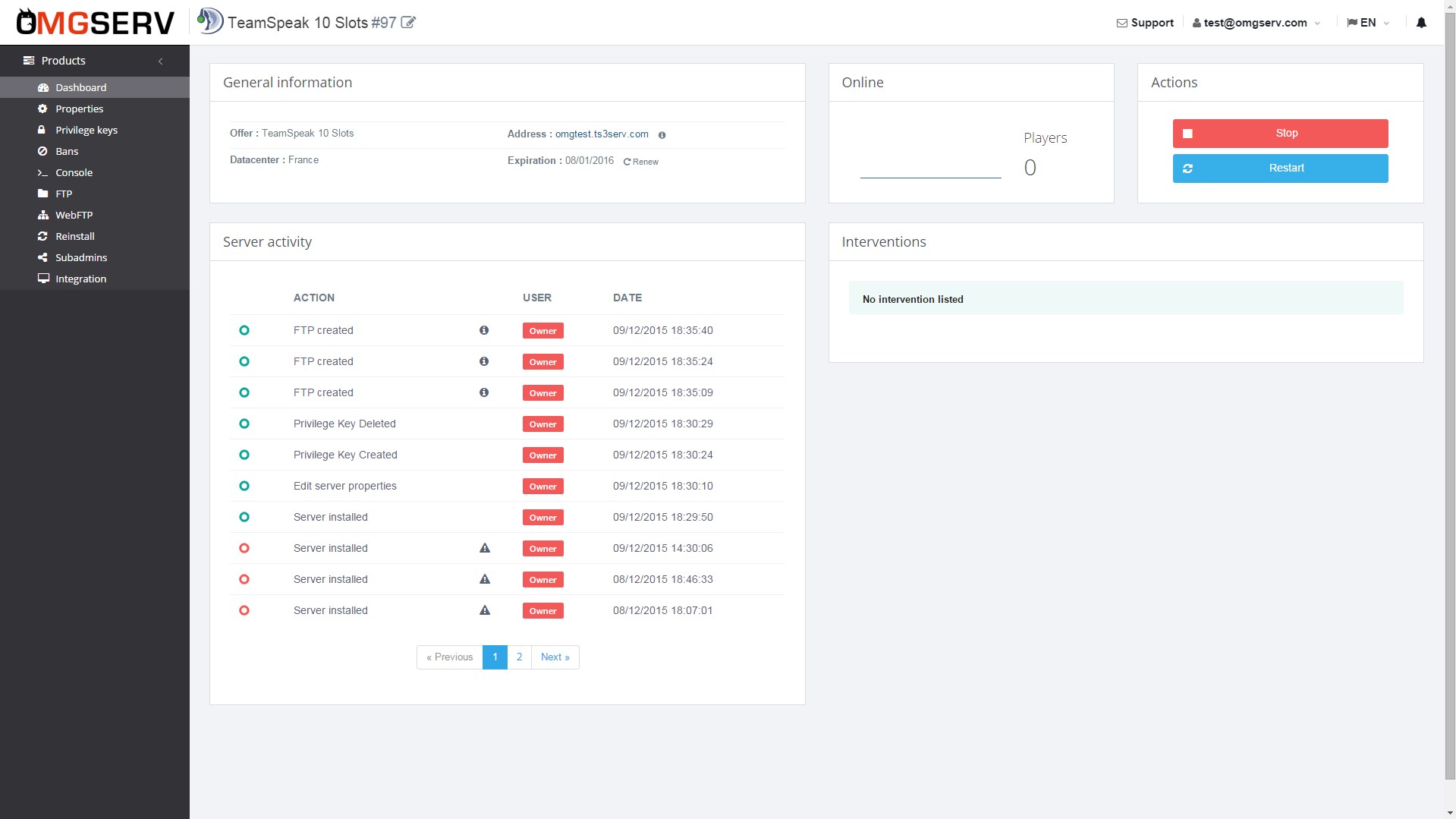Go to page 2 of server activity

(519, 657)
